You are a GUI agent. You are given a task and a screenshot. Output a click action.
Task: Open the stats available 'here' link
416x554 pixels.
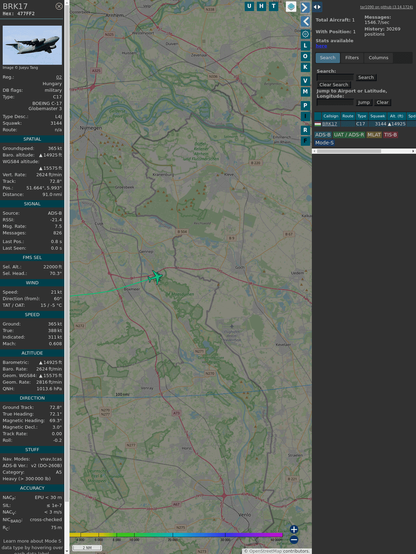(x=321, y=46)
